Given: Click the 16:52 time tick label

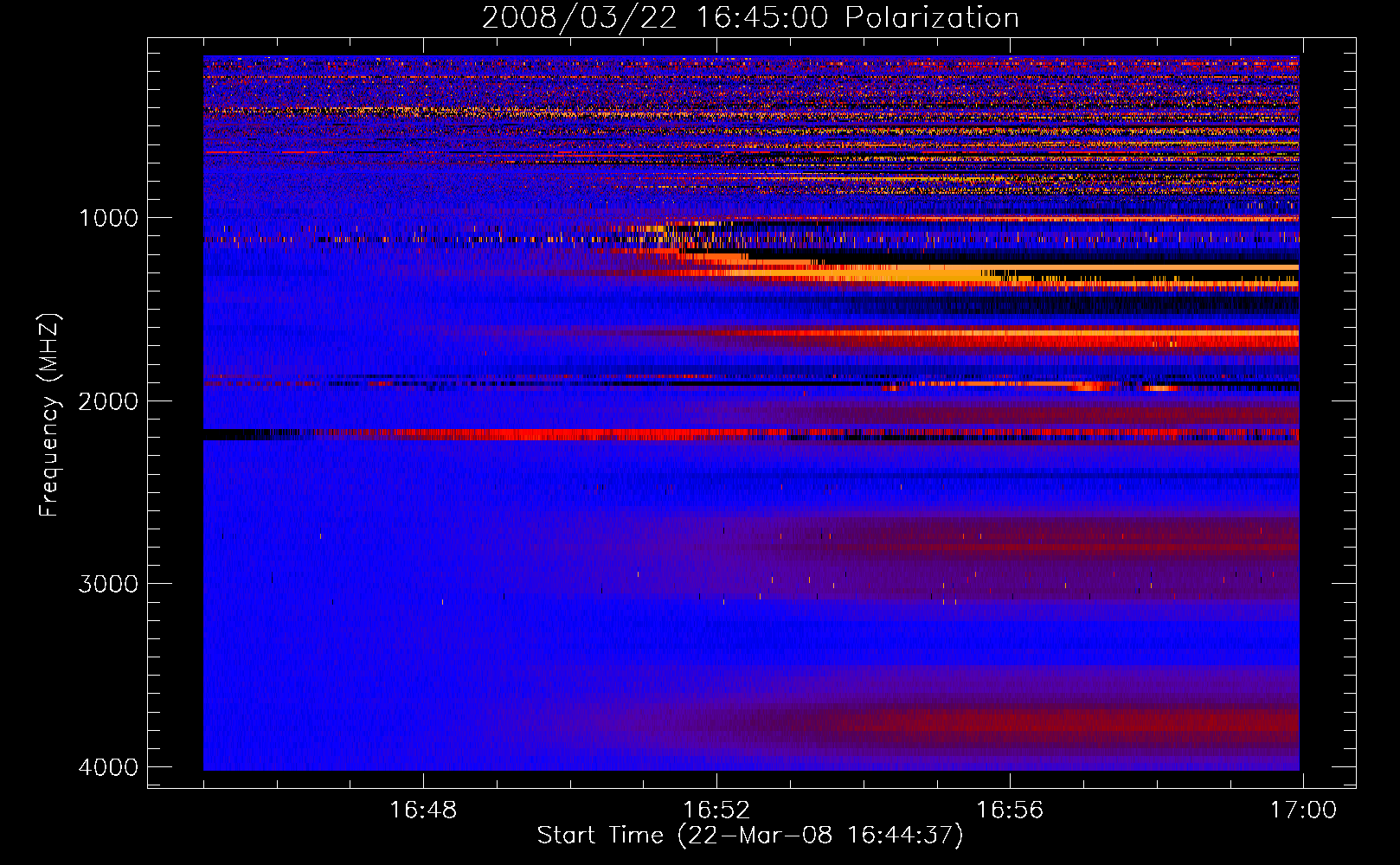Looking at the screenshot, I should (716, 811).
